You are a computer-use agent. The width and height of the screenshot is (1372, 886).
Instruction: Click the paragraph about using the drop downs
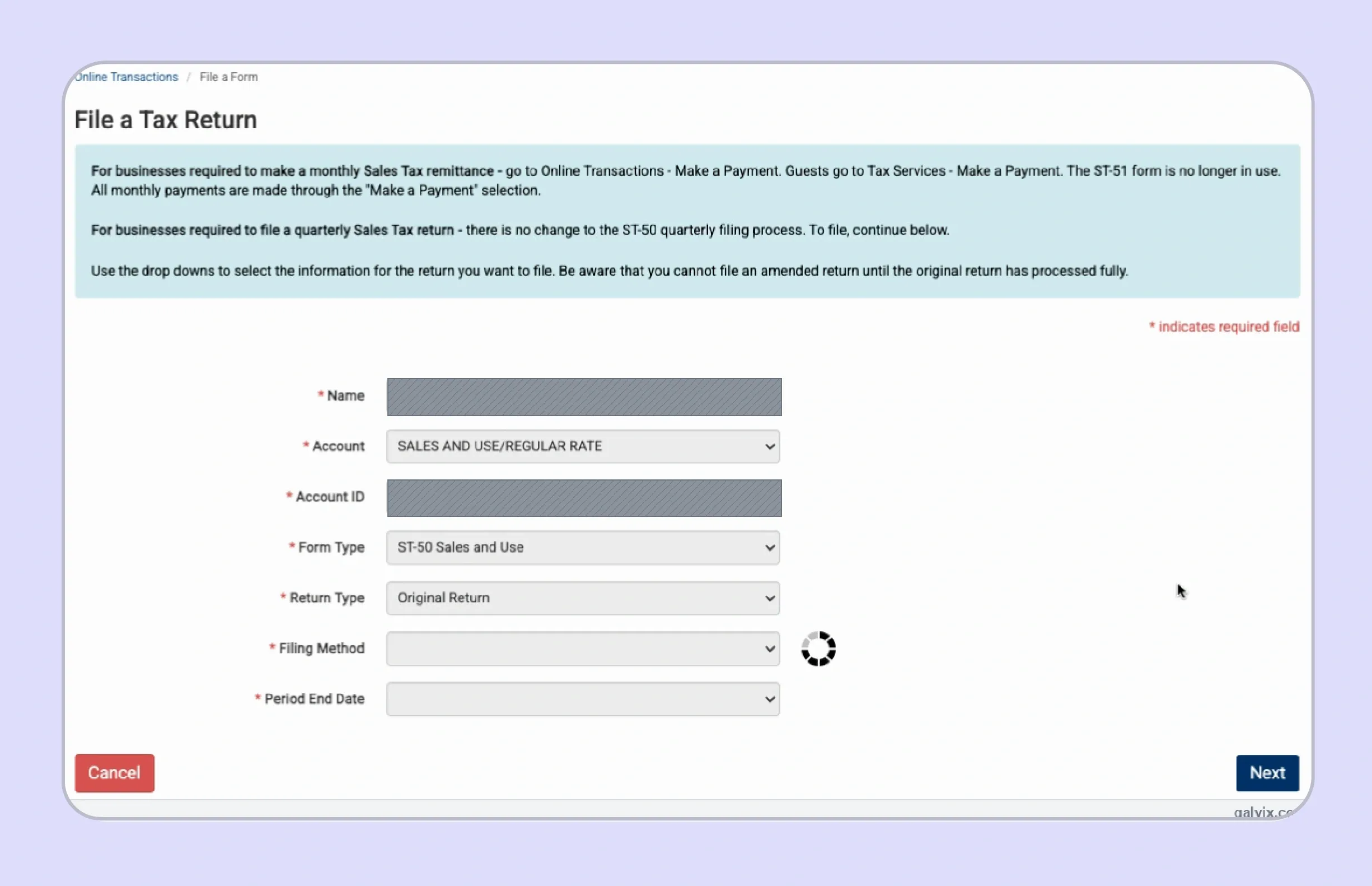pyautogui.click(x=610, y=271)
